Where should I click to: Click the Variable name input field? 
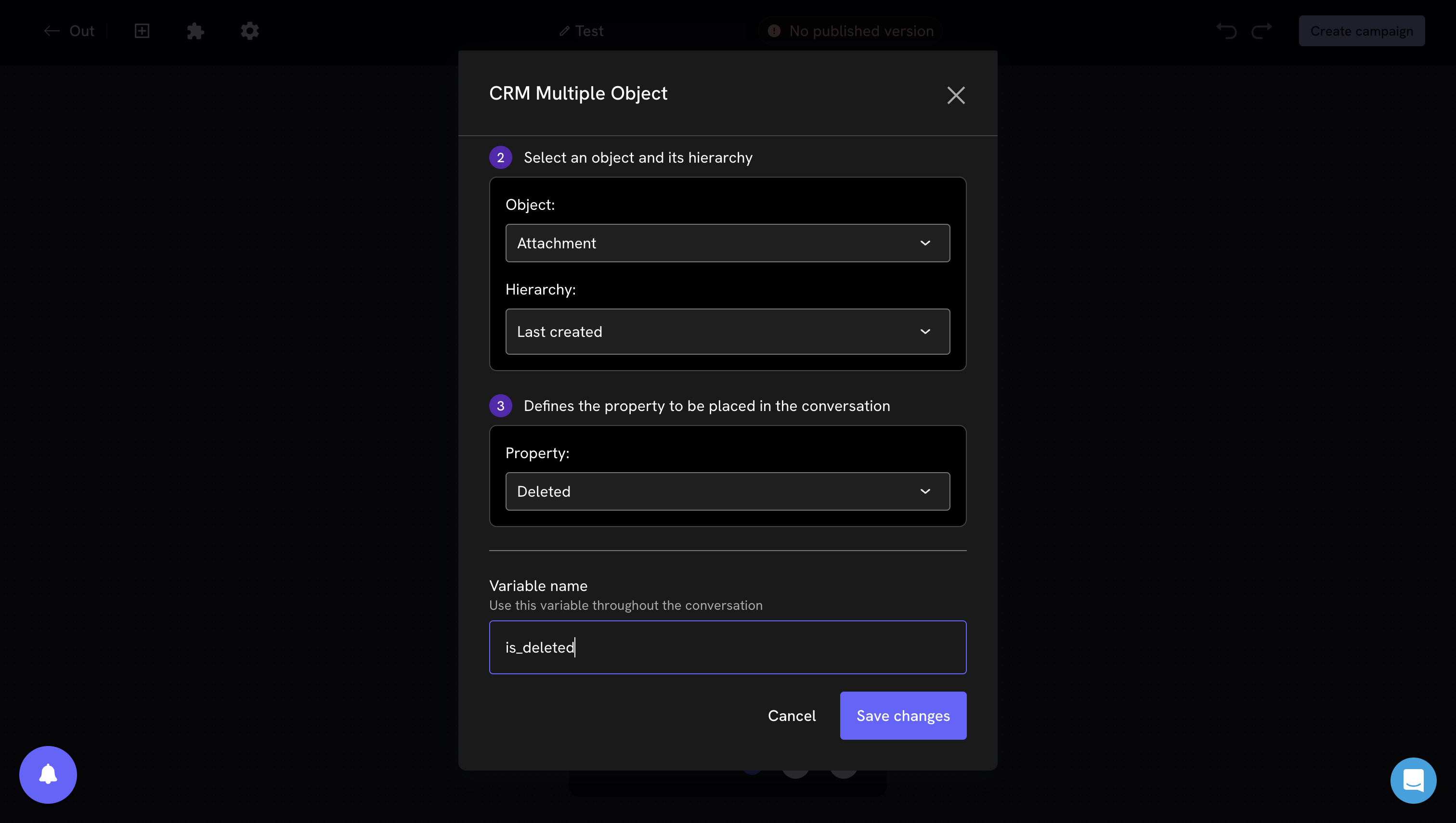[727, 647]
